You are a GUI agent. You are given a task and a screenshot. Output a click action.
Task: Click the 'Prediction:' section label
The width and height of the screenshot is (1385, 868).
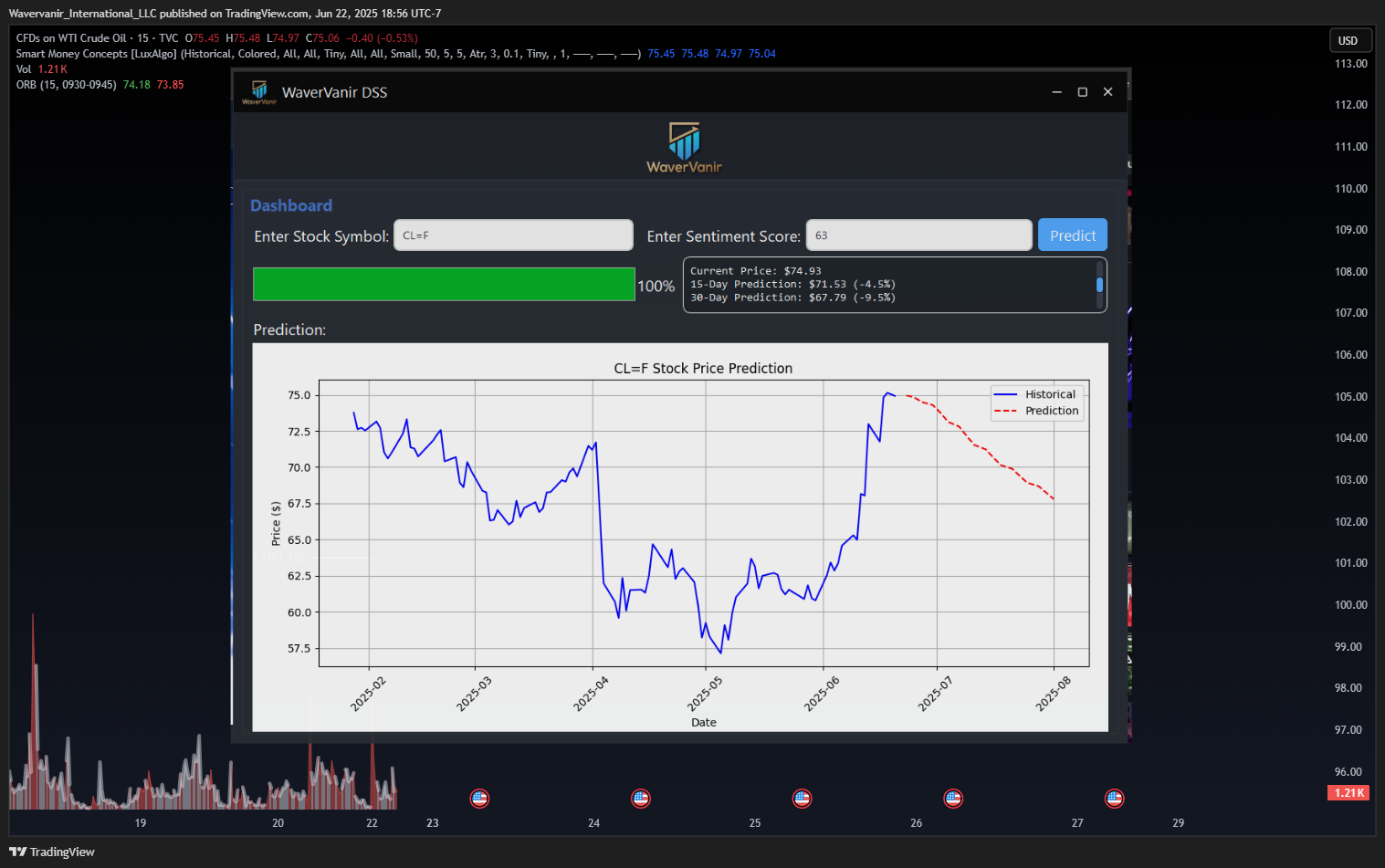(x=289, y=329)
